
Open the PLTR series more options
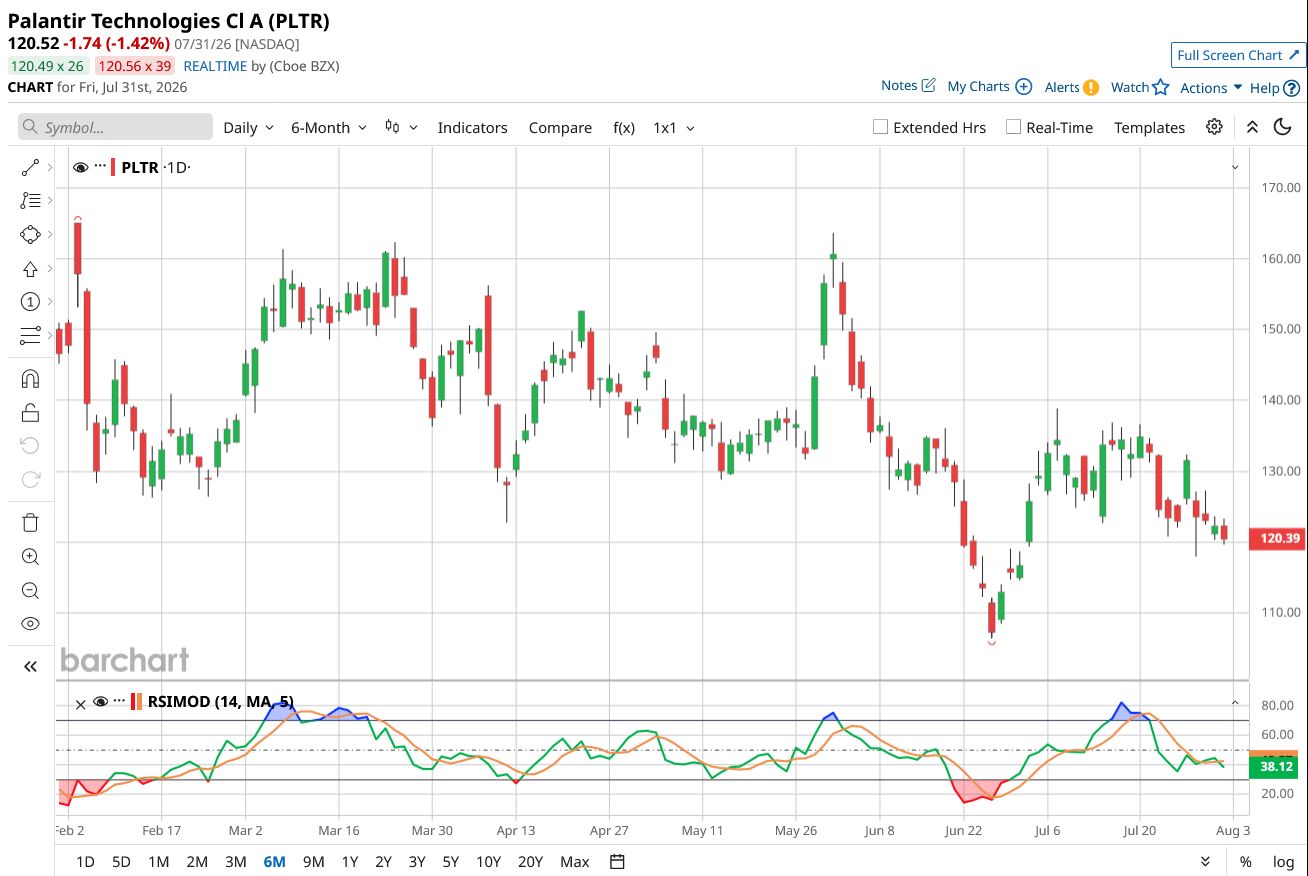click(100, 167)
